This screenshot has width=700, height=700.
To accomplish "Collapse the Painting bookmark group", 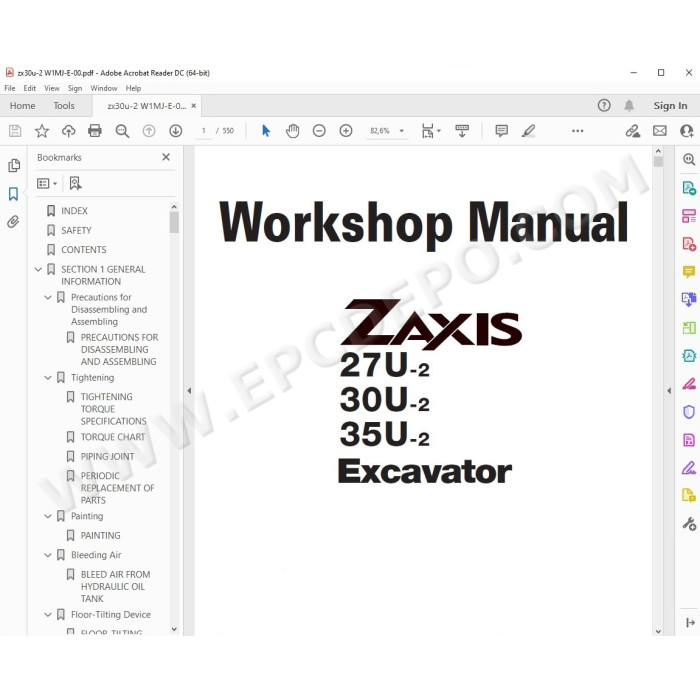I will coord(48,516).
